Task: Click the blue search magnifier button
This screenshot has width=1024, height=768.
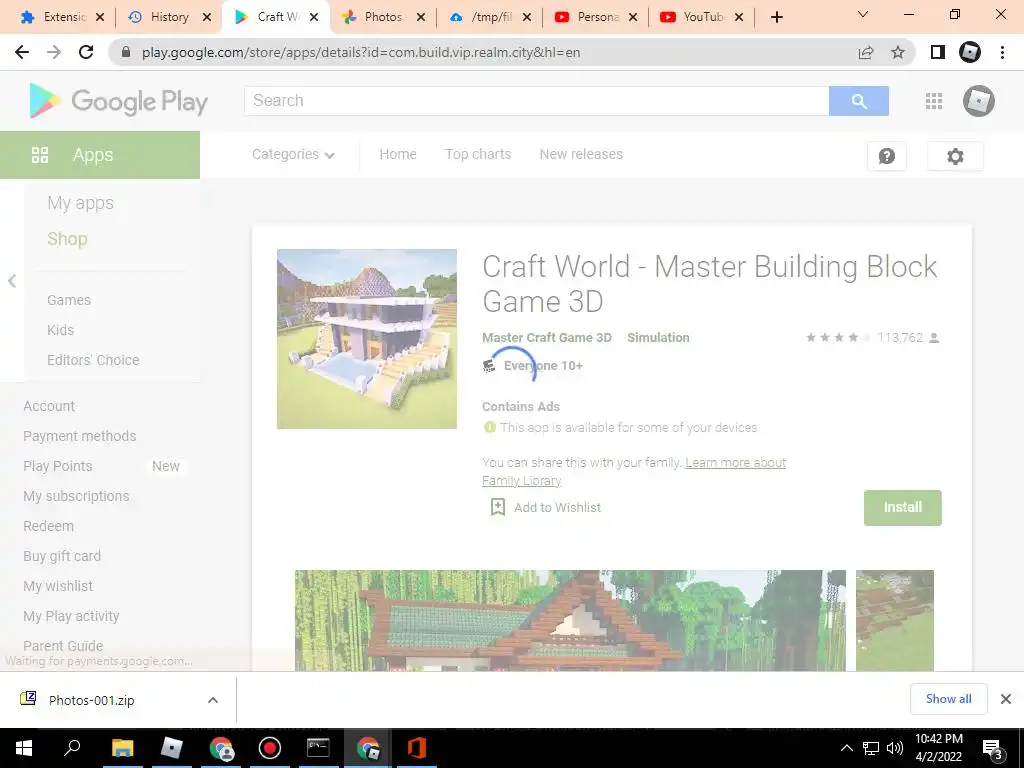Action: (859, 101)
